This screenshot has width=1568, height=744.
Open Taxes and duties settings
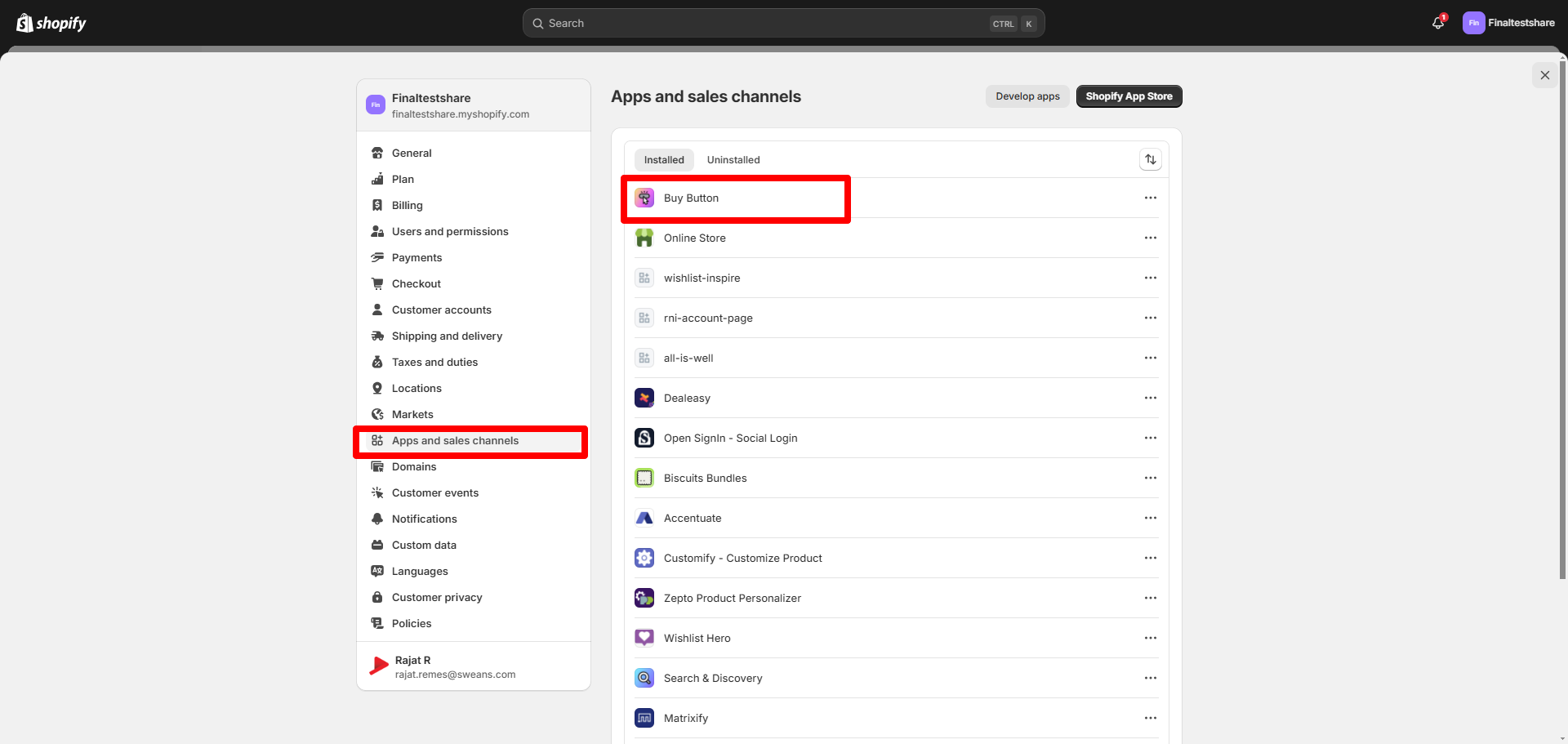(x=474, y=362)
